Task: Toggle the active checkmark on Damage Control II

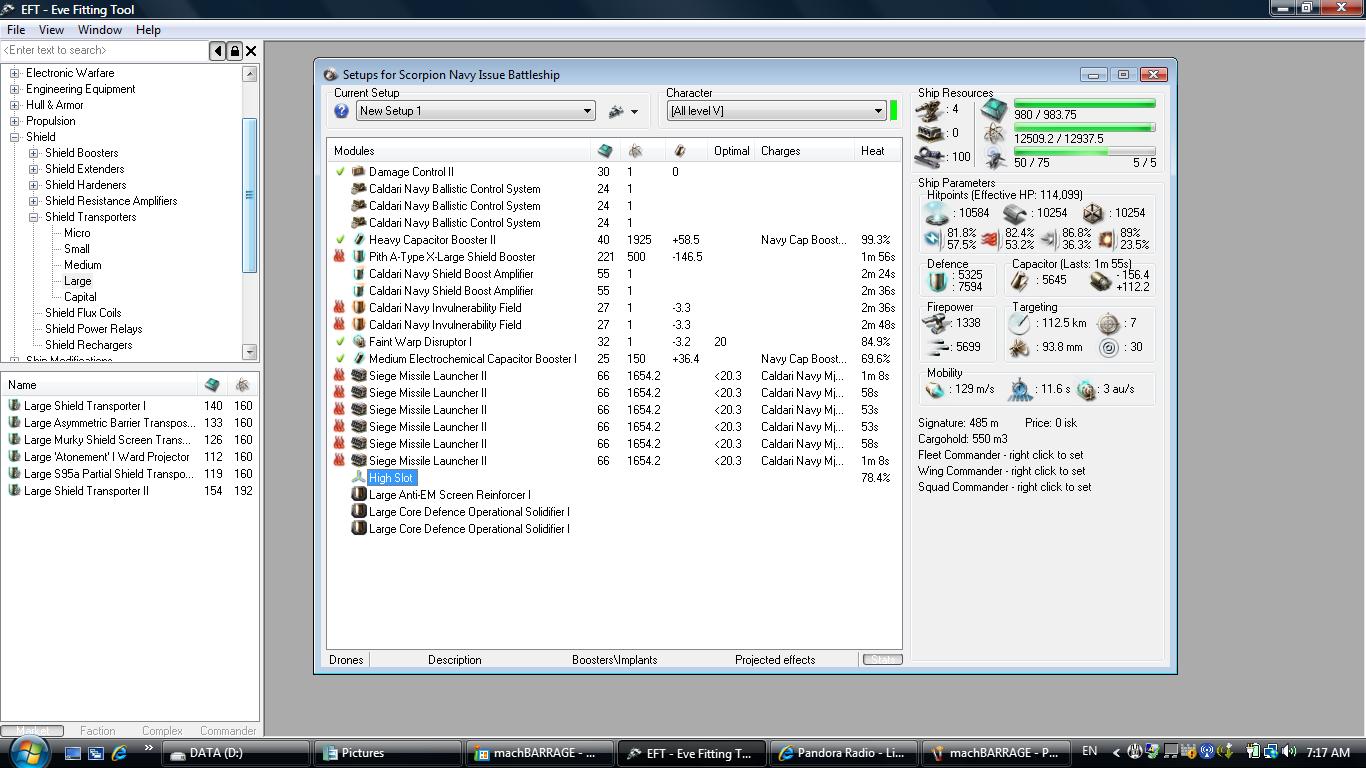Action: tap(340, 172)
